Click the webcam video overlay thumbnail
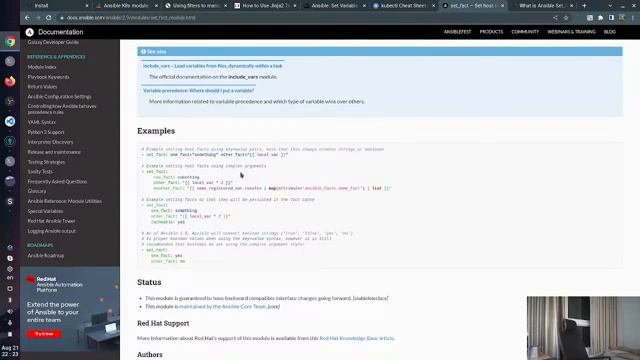The image size is (640, 360). (x=583, y=328)
